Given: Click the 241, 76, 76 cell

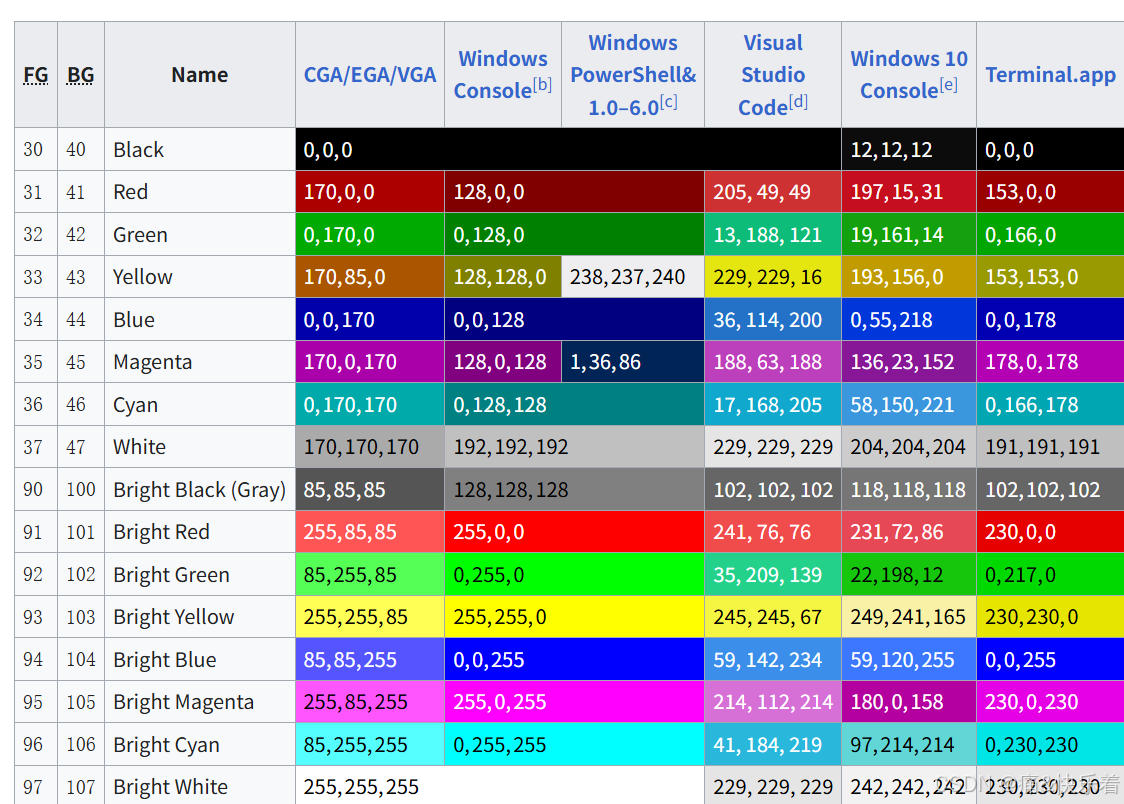Looking at the screenshot, I should tap(773, 531).
